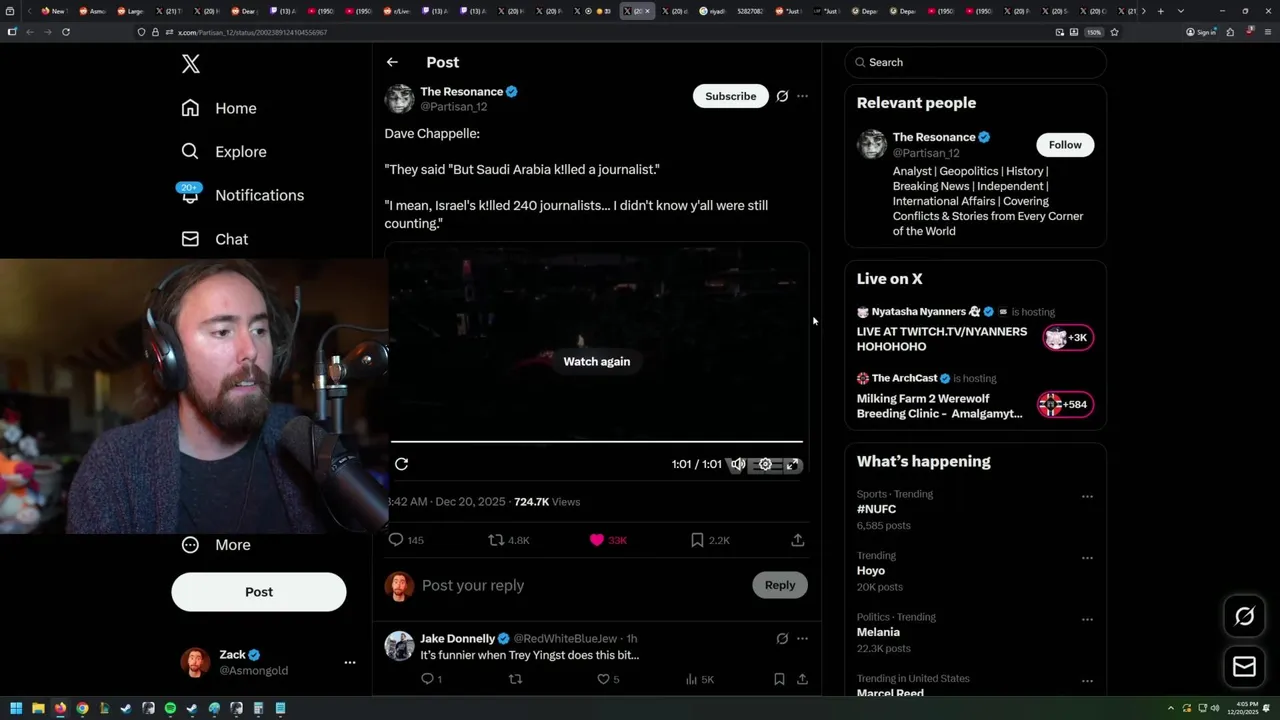The image size is (1280, 720).
Task: Click the browser address bar URL
Action: point(252,32)
